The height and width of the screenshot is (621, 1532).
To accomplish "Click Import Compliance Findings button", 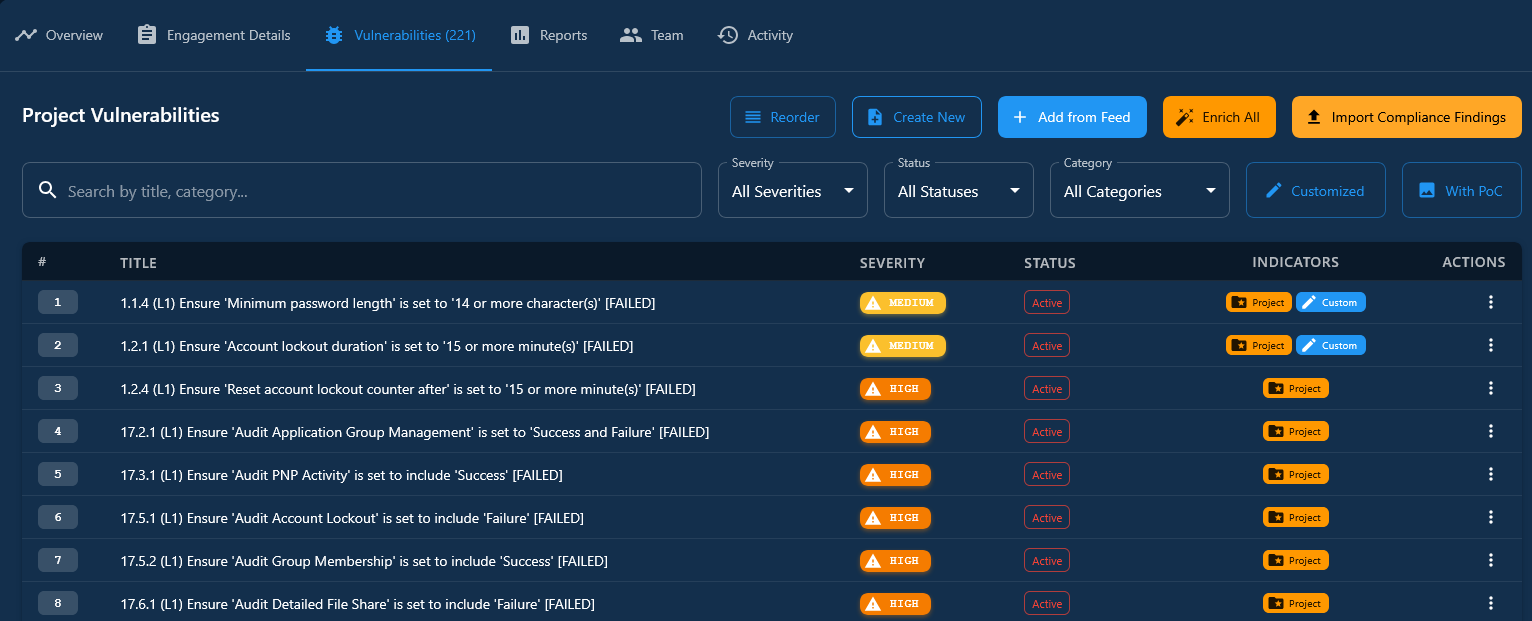I will pyautogui.click(x=1407, y=117).
